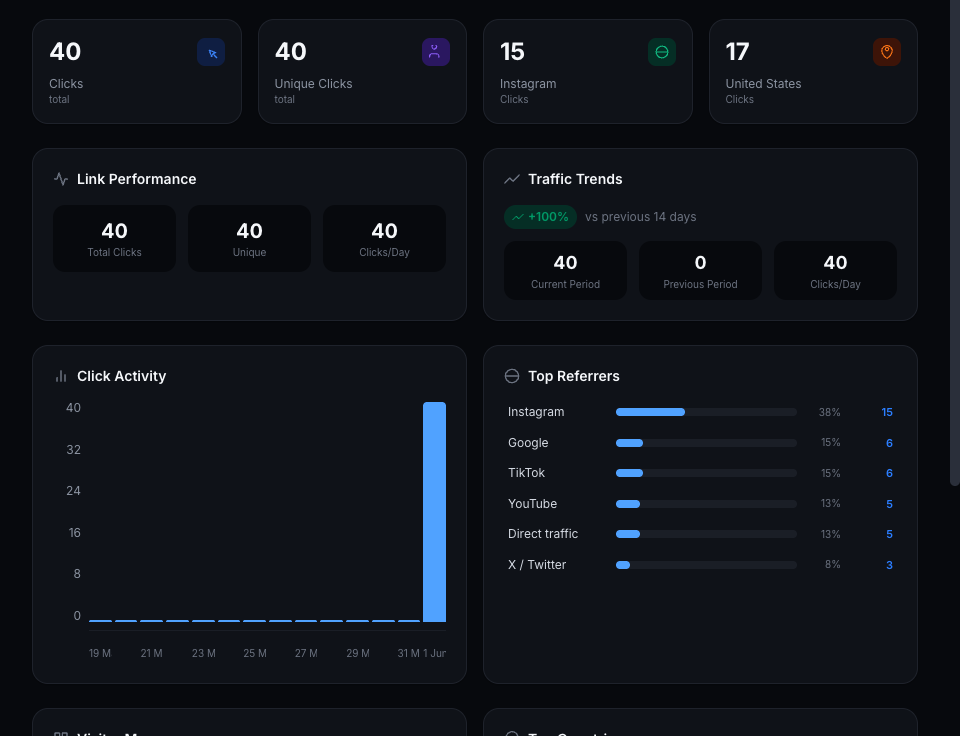
Task: Click the purple user icon on Unique Clicks card
Action: click(x=436, y=52)
